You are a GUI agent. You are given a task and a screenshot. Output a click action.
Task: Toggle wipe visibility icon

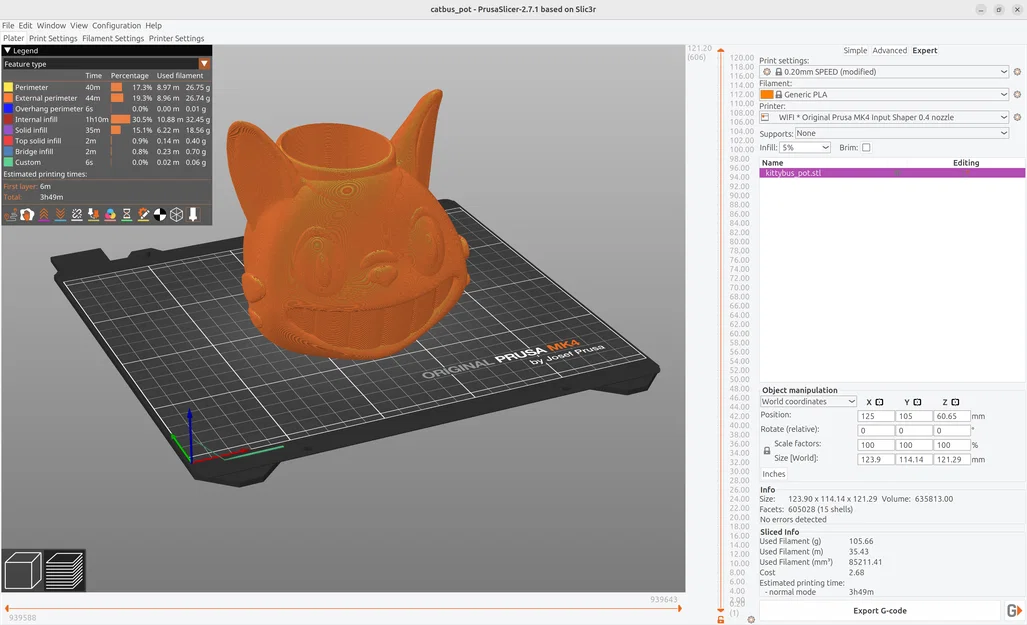[27, 215]
